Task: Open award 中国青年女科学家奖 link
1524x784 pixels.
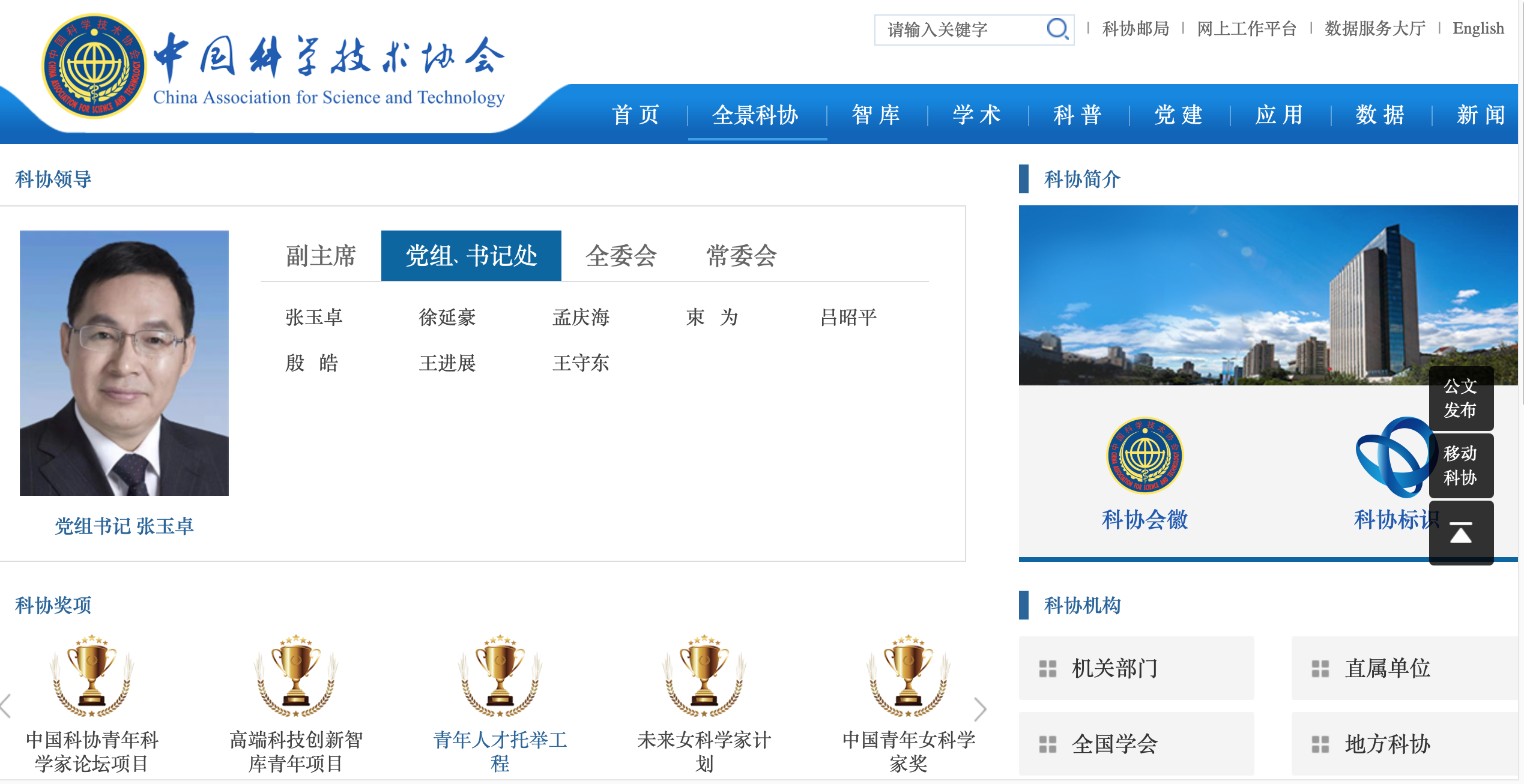Action: click(x=909, y=752)
